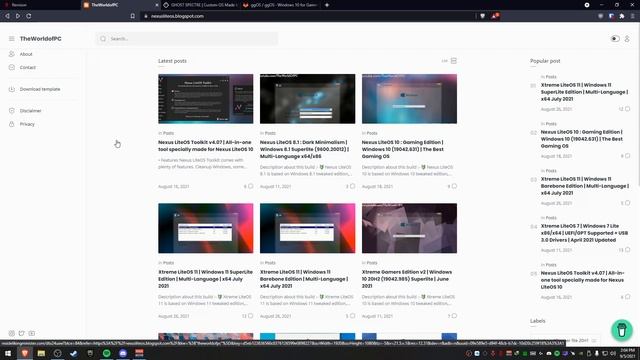The image size is (640, 360).
Task: Open Nexus LiteOS Toolkit v4.07 post title
Action: pyautogui.click(x=205, y=146)
